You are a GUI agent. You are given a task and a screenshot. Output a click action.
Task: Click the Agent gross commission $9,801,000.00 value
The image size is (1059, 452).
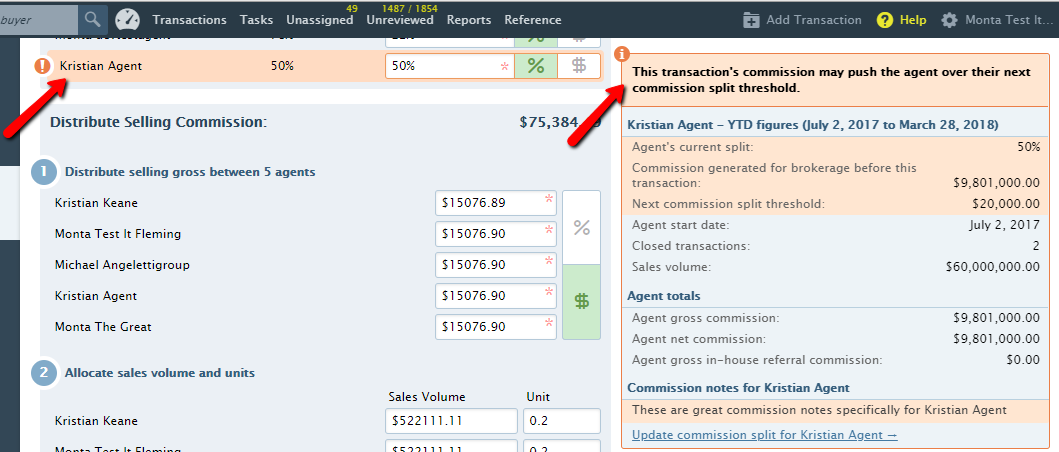coord(996,318)
